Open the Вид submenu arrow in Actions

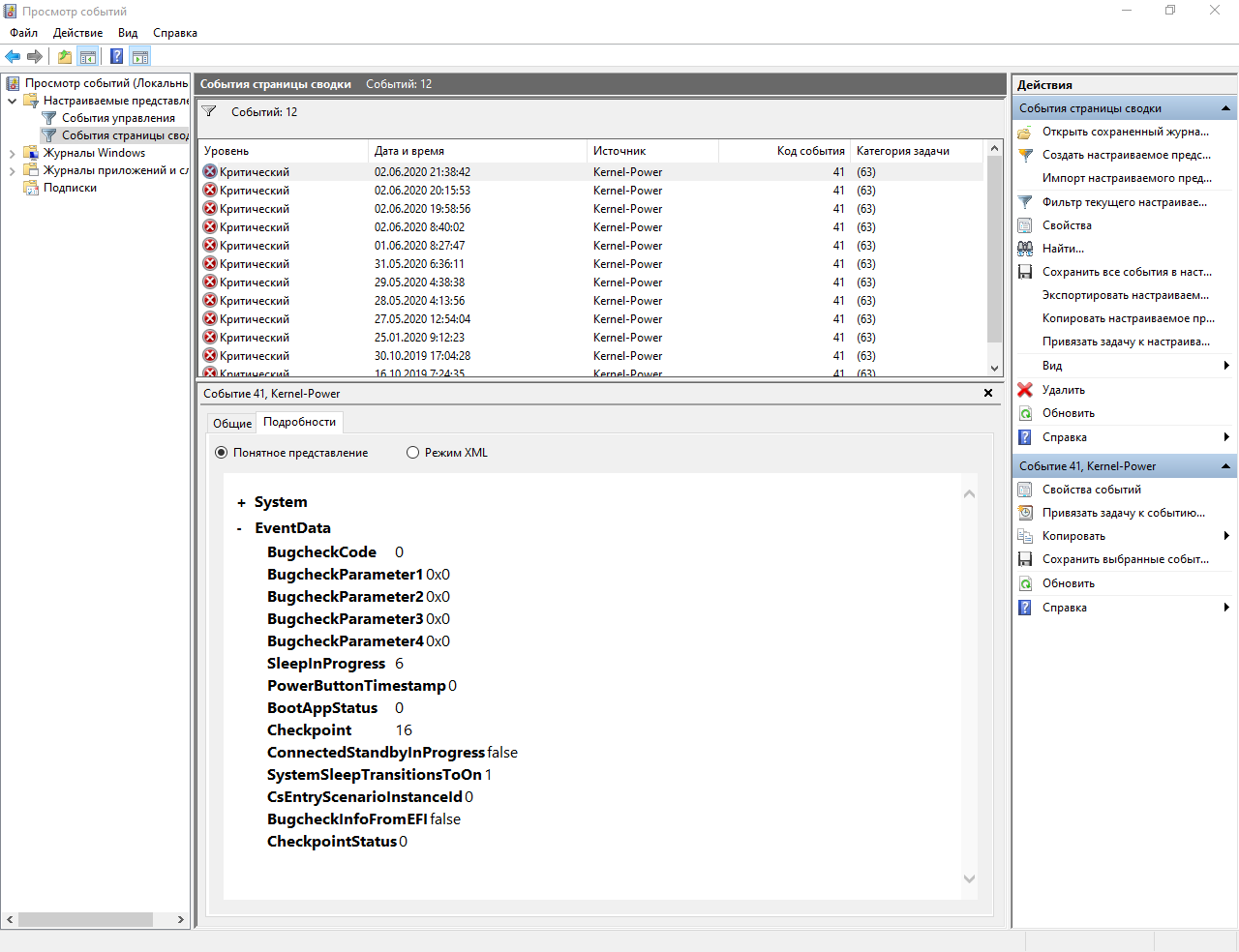click(1226, 366)
